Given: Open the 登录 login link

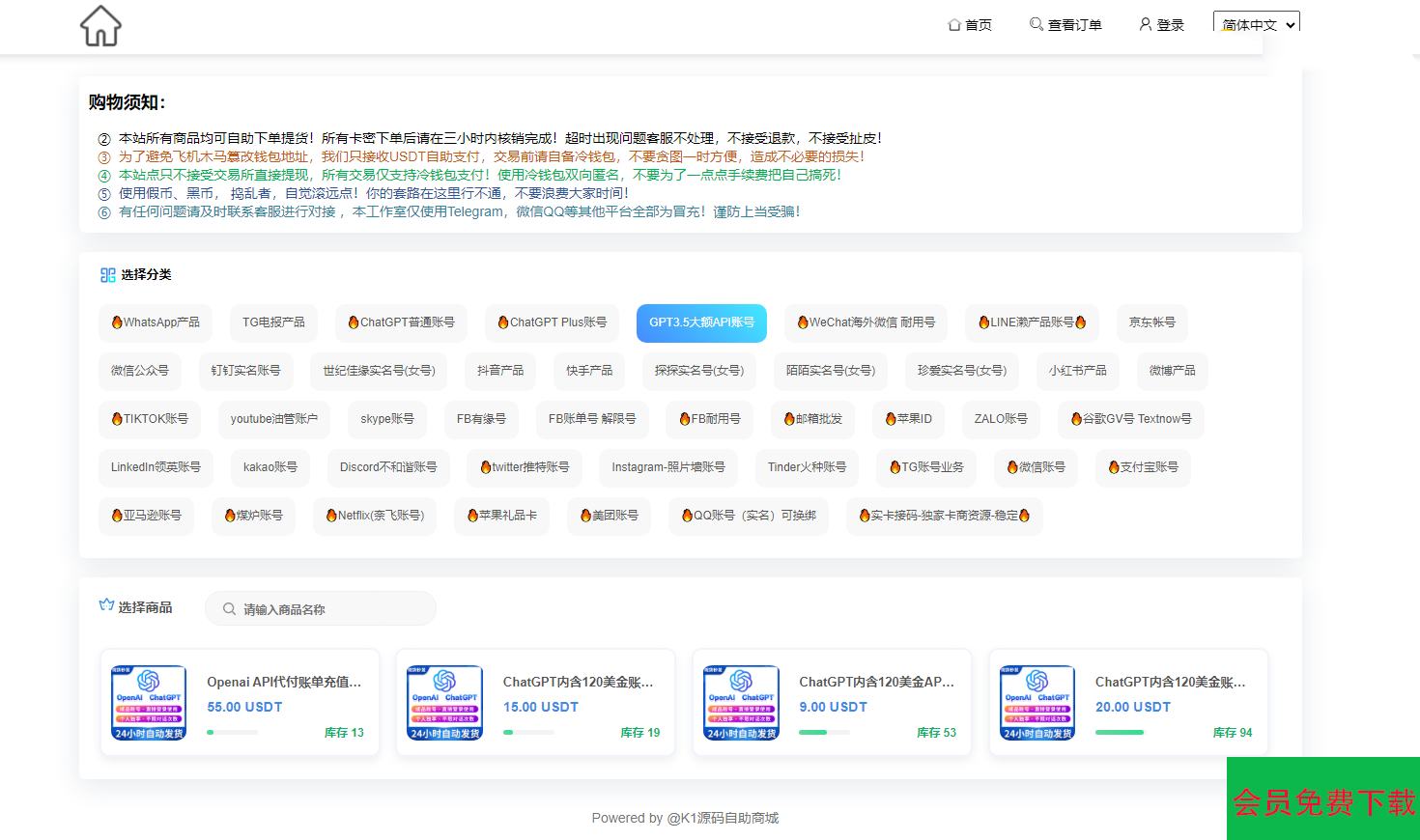Looking at the screenshot, I should (1170, 24).
